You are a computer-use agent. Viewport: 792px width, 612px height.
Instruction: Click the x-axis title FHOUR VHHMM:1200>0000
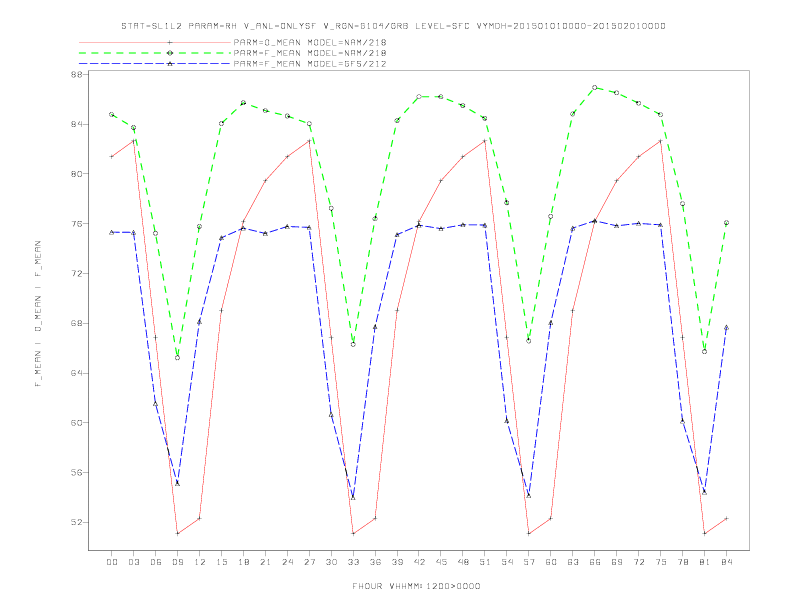click(x=416, y=586)
